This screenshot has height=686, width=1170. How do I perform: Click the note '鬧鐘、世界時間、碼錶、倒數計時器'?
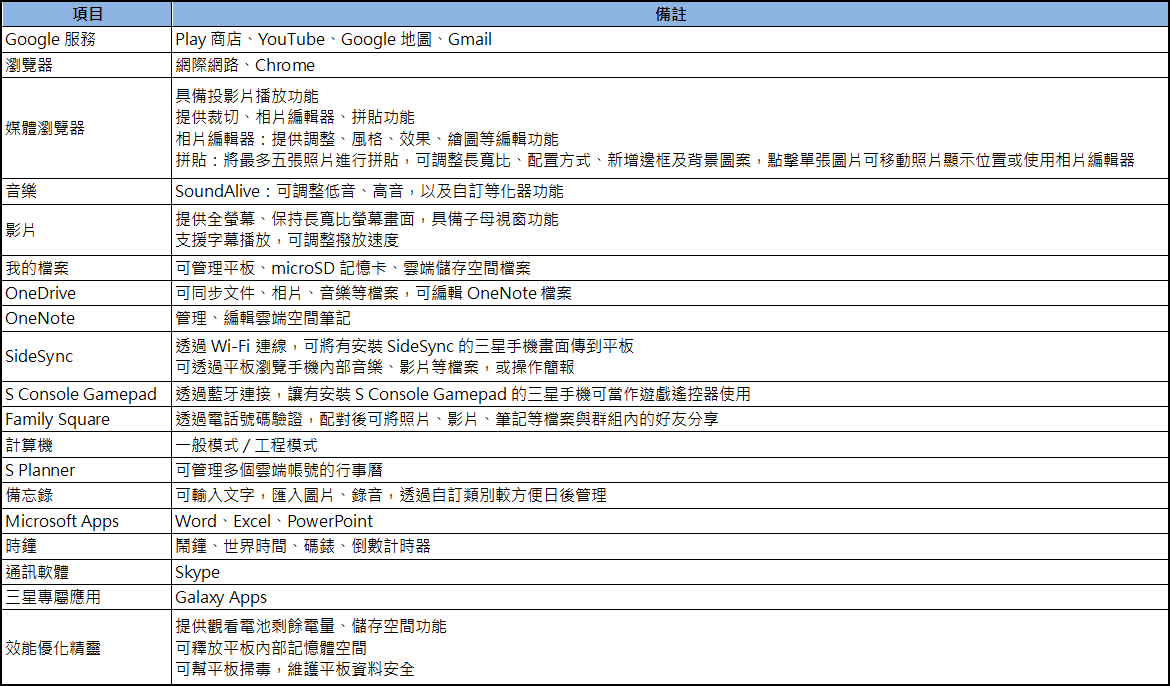pyautogui.click(x=303, y=546)
